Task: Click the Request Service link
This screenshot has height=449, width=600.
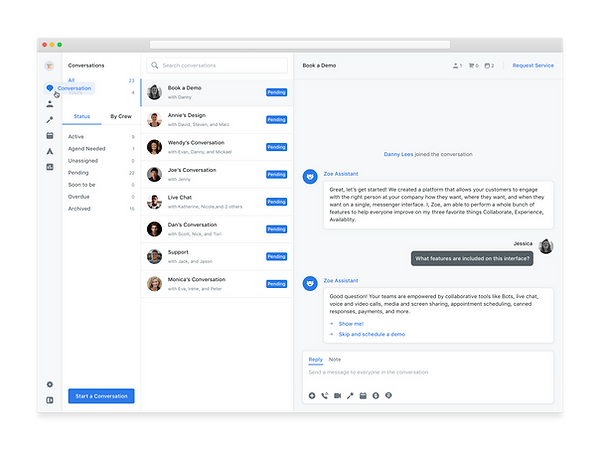Action: point(533,65)
